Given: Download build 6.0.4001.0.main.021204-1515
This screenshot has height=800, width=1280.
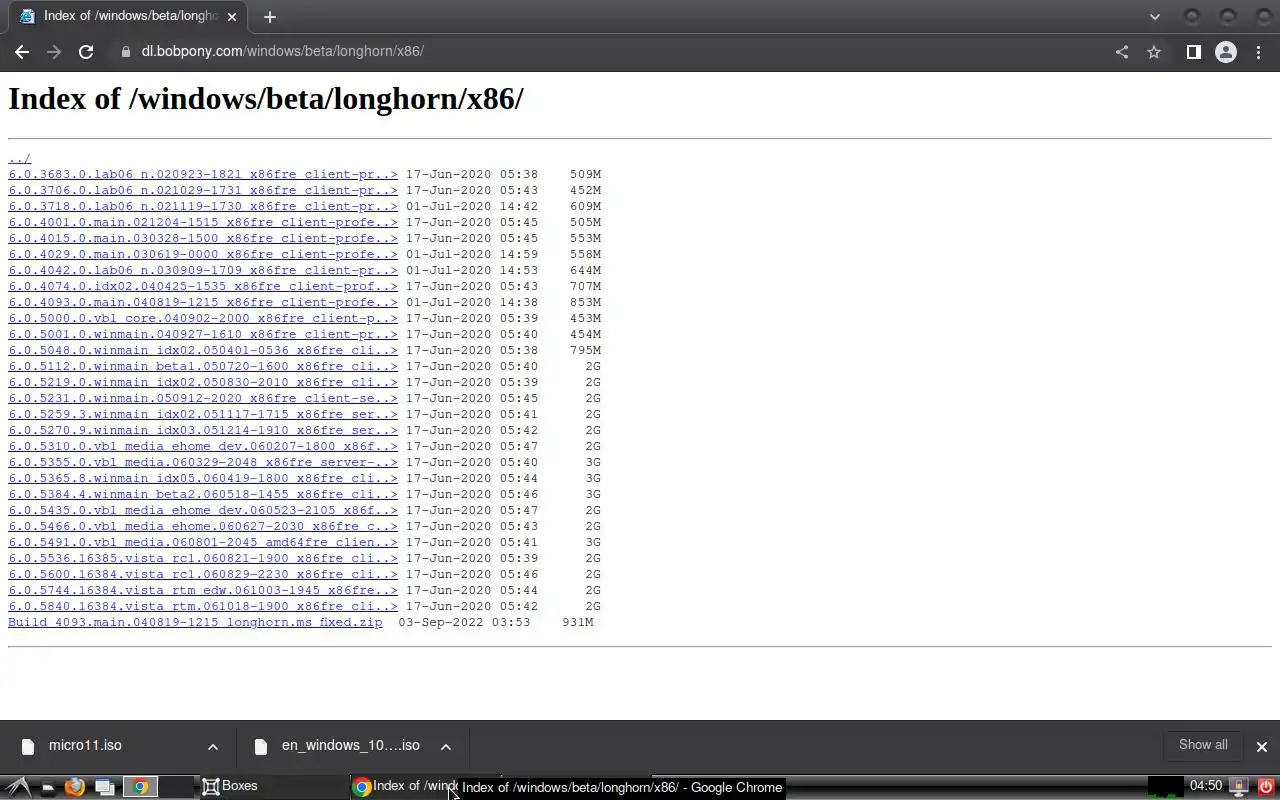Looking at the screenshot, I should pos(203,222).
